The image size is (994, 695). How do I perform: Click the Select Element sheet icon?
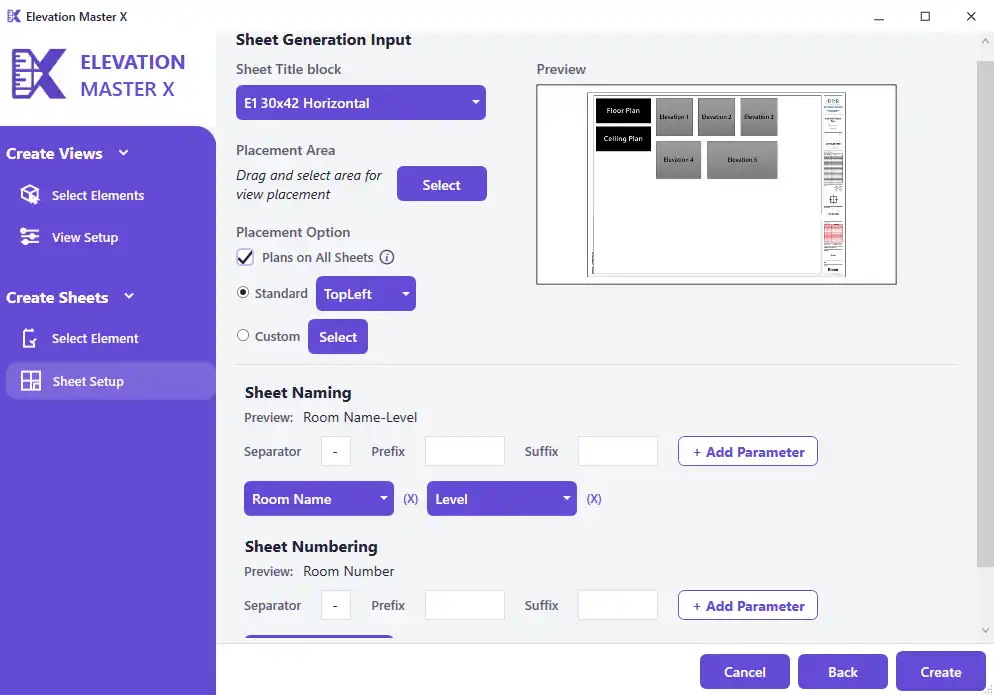[x=30, y=339]
